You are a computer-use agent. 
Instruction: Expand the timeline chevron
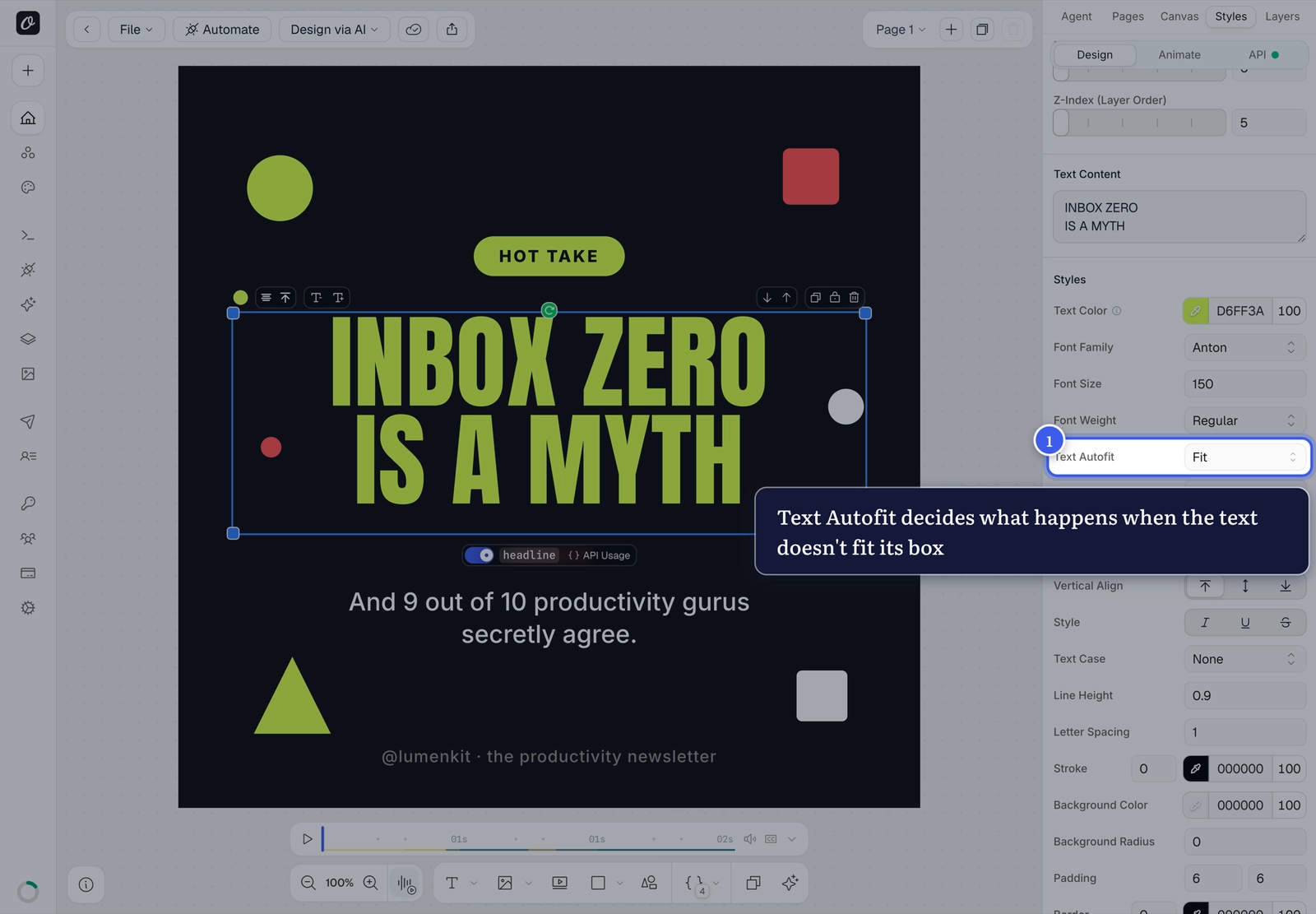pyautogui.click(x=792, y=839)
